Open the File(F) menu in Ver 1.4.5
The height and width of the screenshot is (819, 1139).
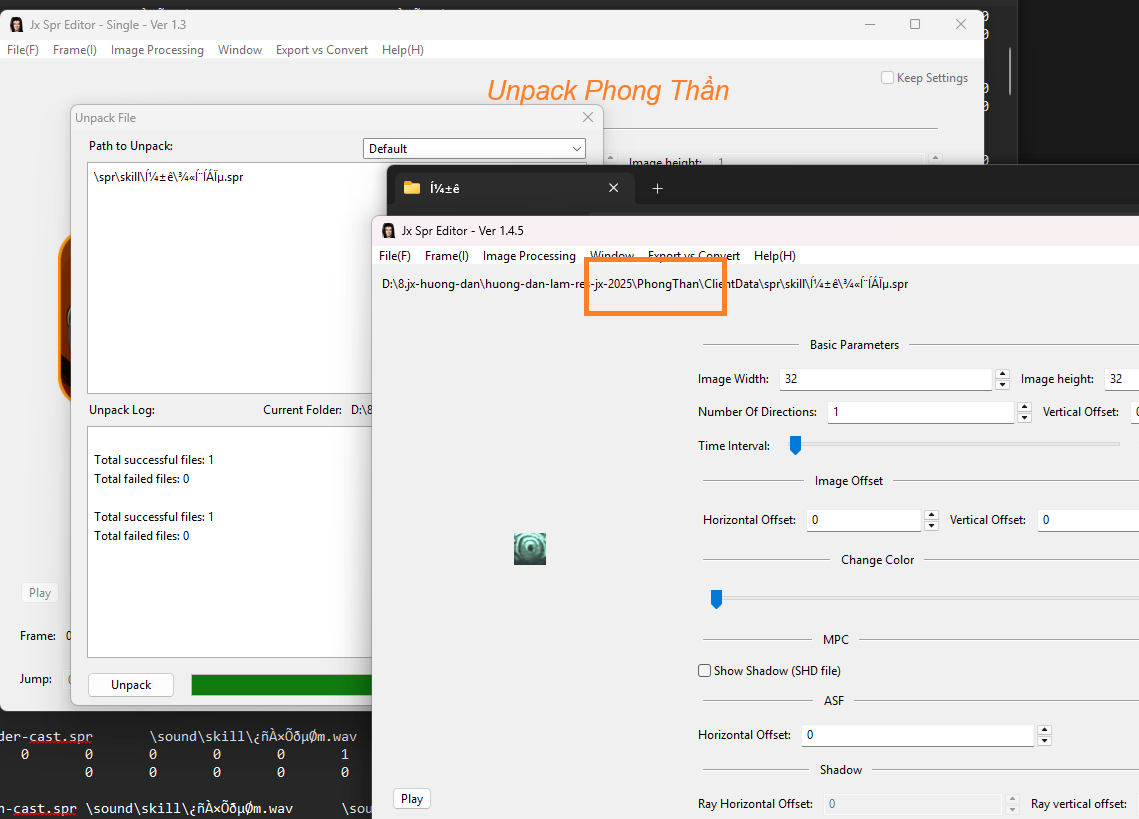[x=394, y=256]
